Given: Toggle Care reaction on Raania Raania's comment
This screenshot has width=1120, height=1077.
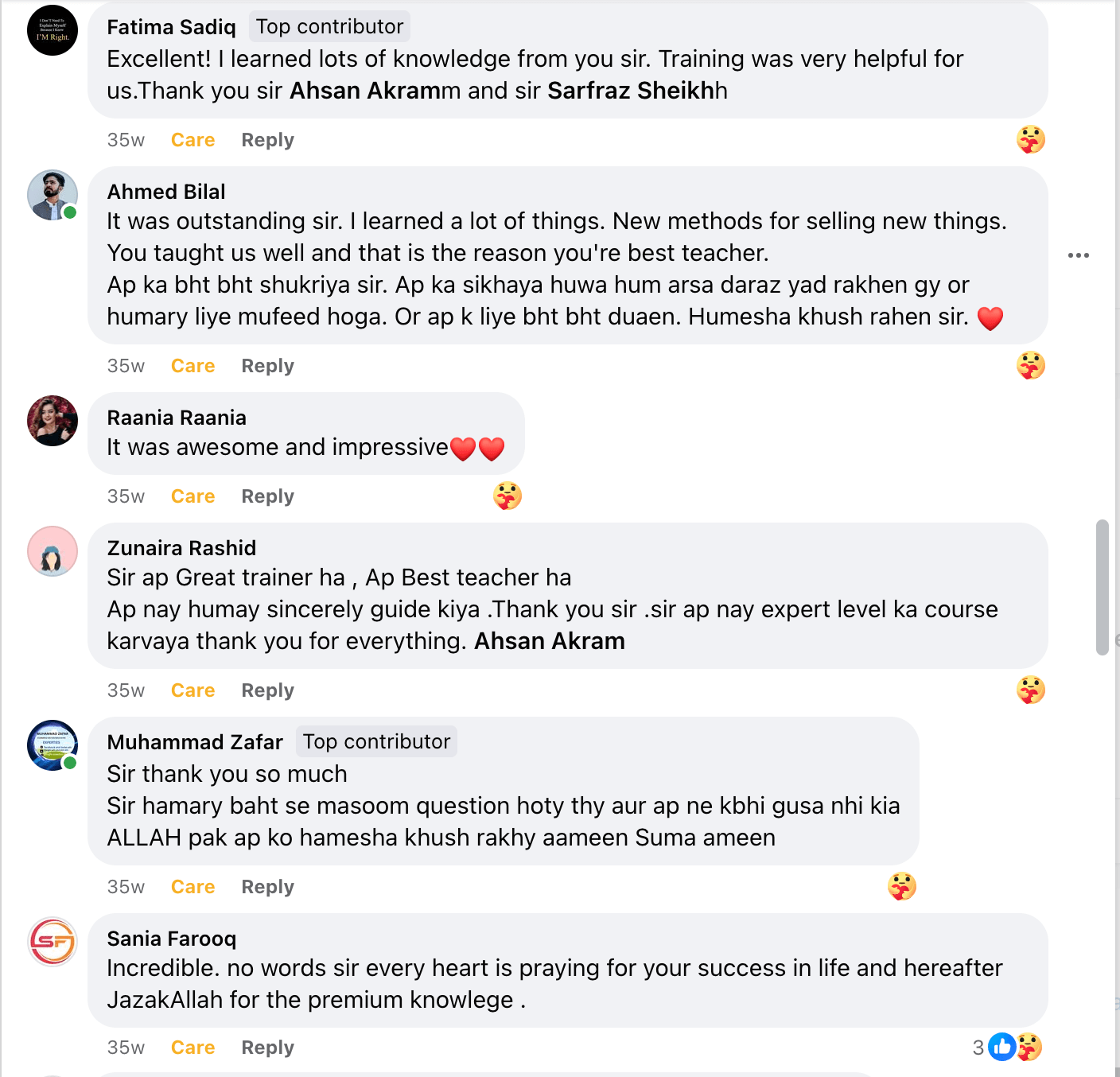Looking at the screenshot, I should [x=192, y=496].
